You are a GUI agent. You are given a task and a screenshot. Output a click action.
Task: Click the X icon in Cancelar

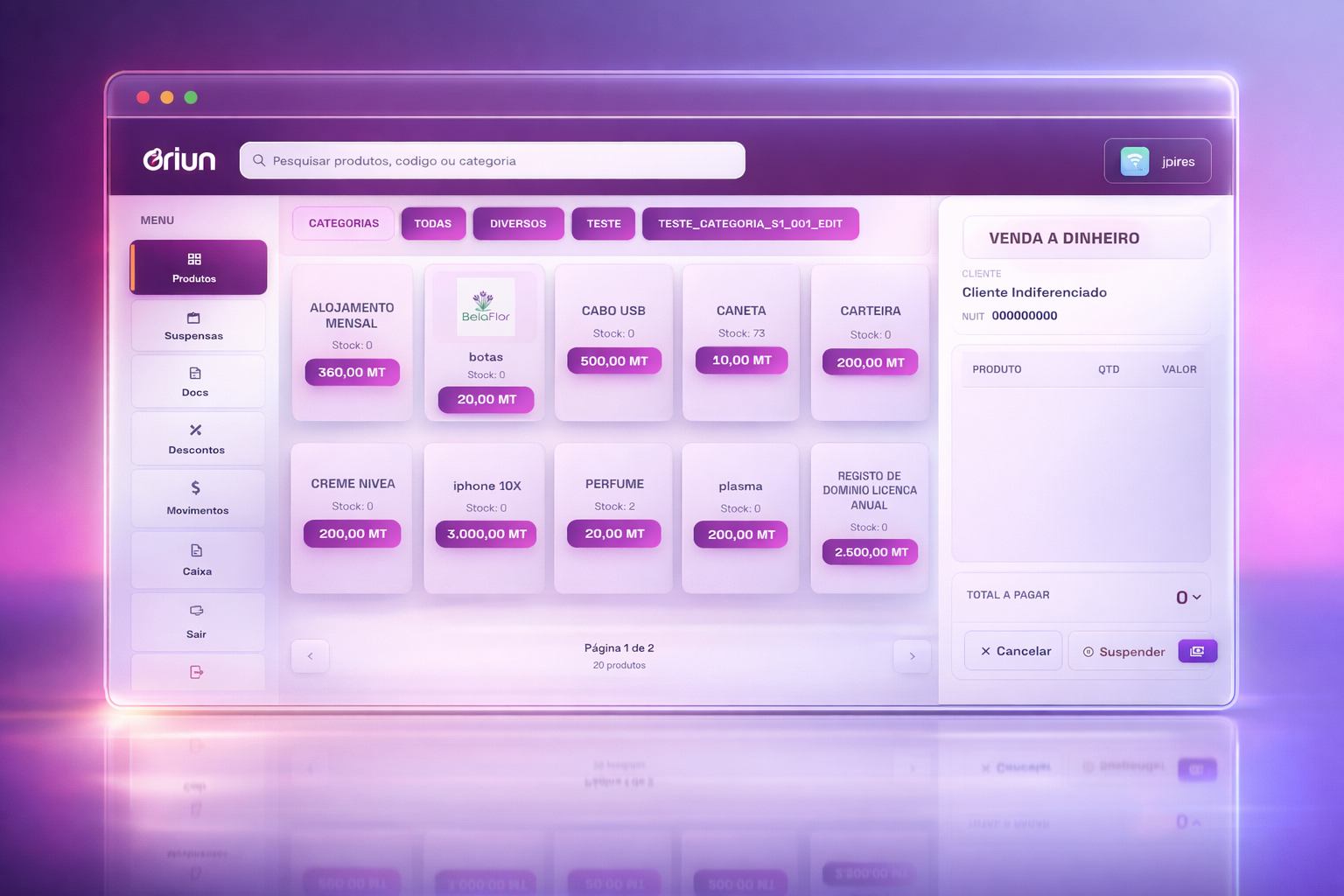(x=985, y=651)
